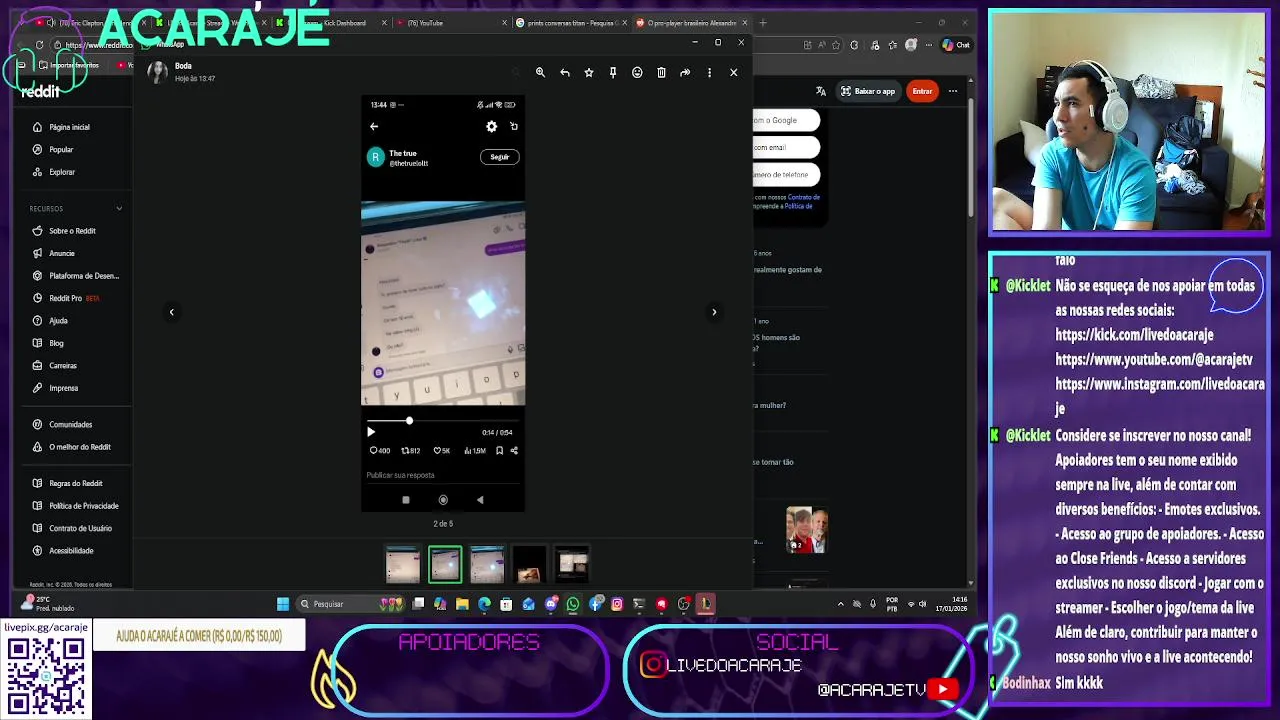Click the Entrar button on Reddit
1280x720 pixels.
click(x=922, y=91)
